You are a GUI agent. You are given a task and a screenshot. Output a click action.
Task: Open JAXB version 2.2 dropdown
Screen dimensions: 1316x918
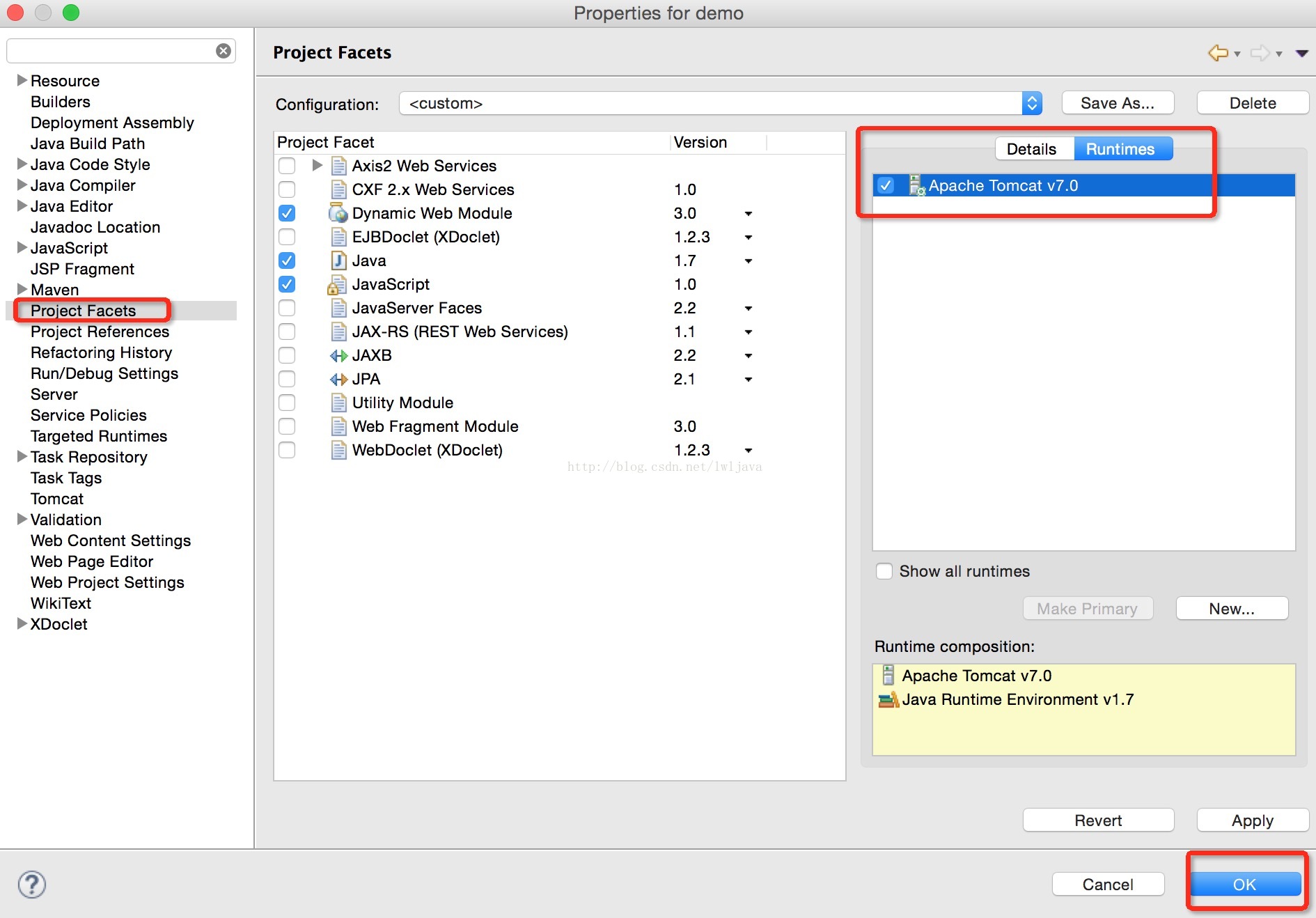[x=749, y=356]
